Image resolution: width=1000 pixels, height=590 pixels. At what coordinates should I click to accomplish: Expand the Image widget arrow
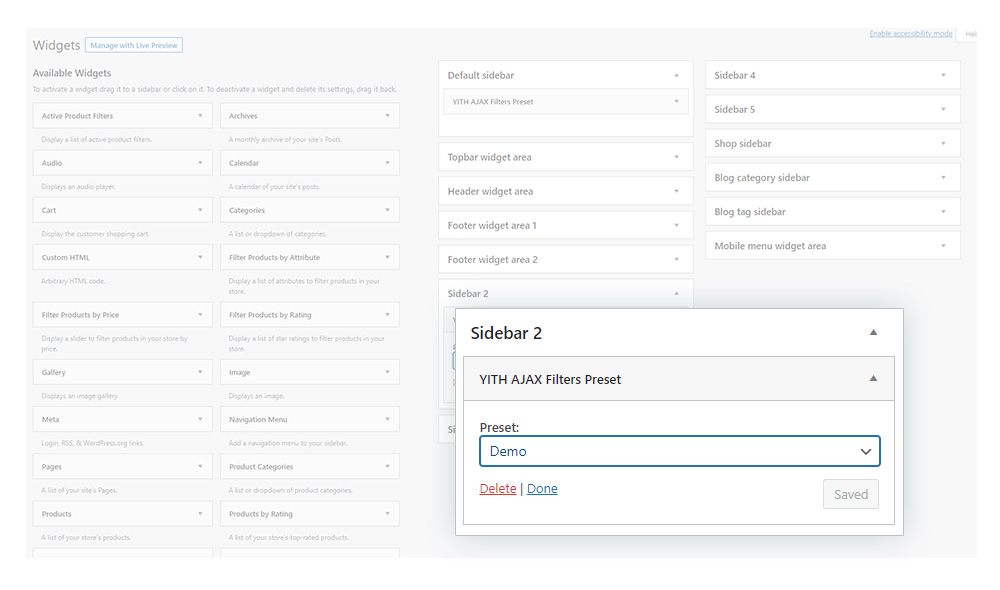pyautogui.click(x=387, y=372)
